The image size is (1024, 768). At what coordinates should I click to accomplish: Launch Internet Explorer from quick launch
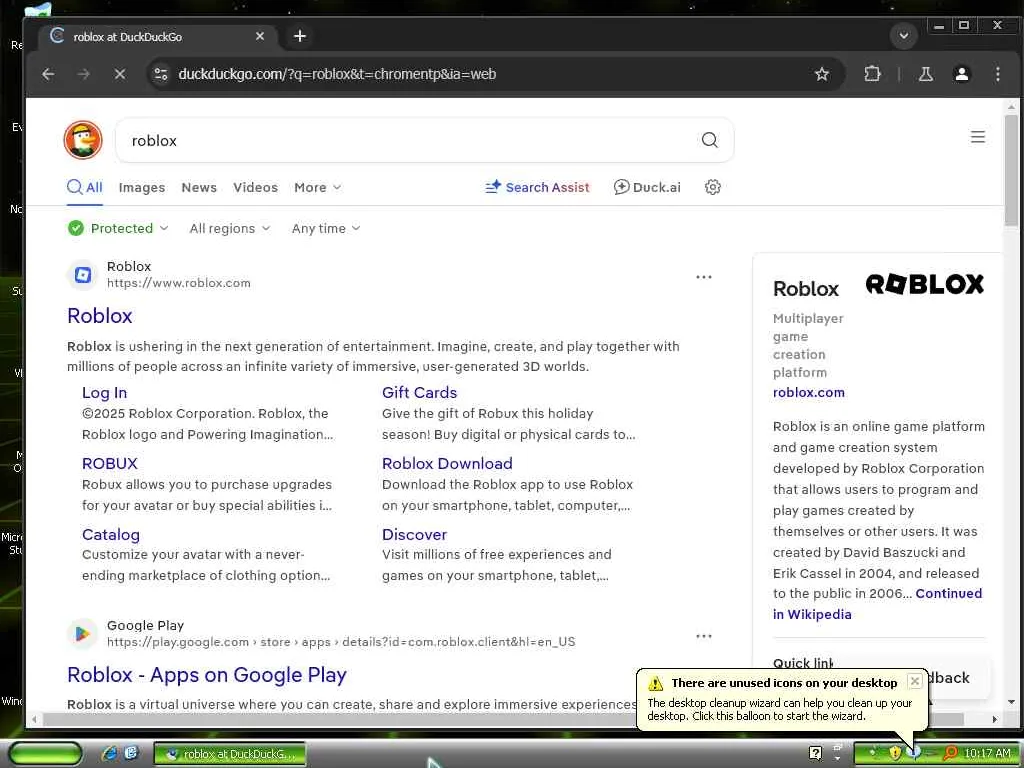click(x=110, y=753)
